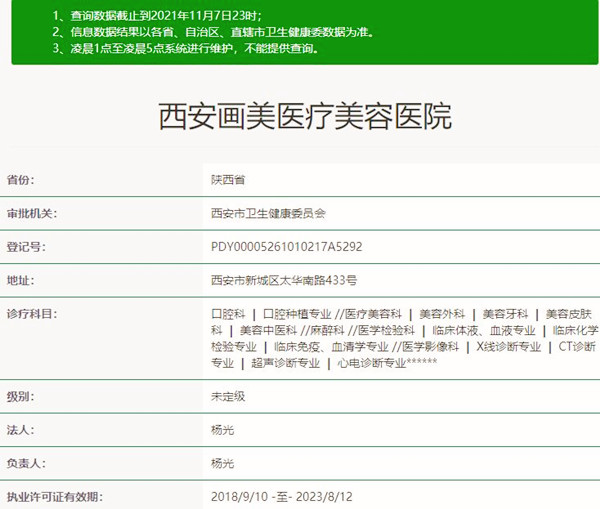Screen dimensions: 600x509
Task: Select validity period 2018/9/10 -至- 2023/8/12
Action: 282,497
